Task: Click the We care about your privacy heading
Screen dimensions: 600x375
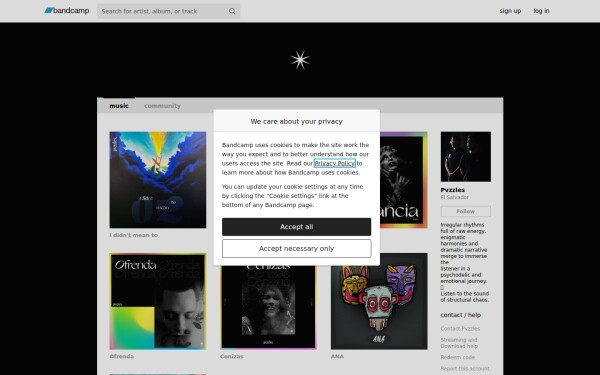Action: [296, 121]
